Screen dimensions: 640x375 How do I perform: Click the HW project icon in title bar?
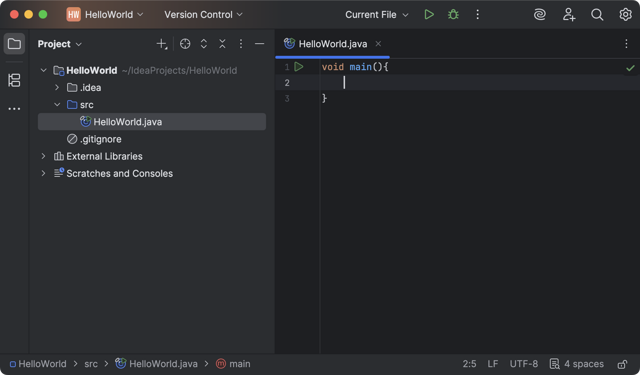point(73,15)
